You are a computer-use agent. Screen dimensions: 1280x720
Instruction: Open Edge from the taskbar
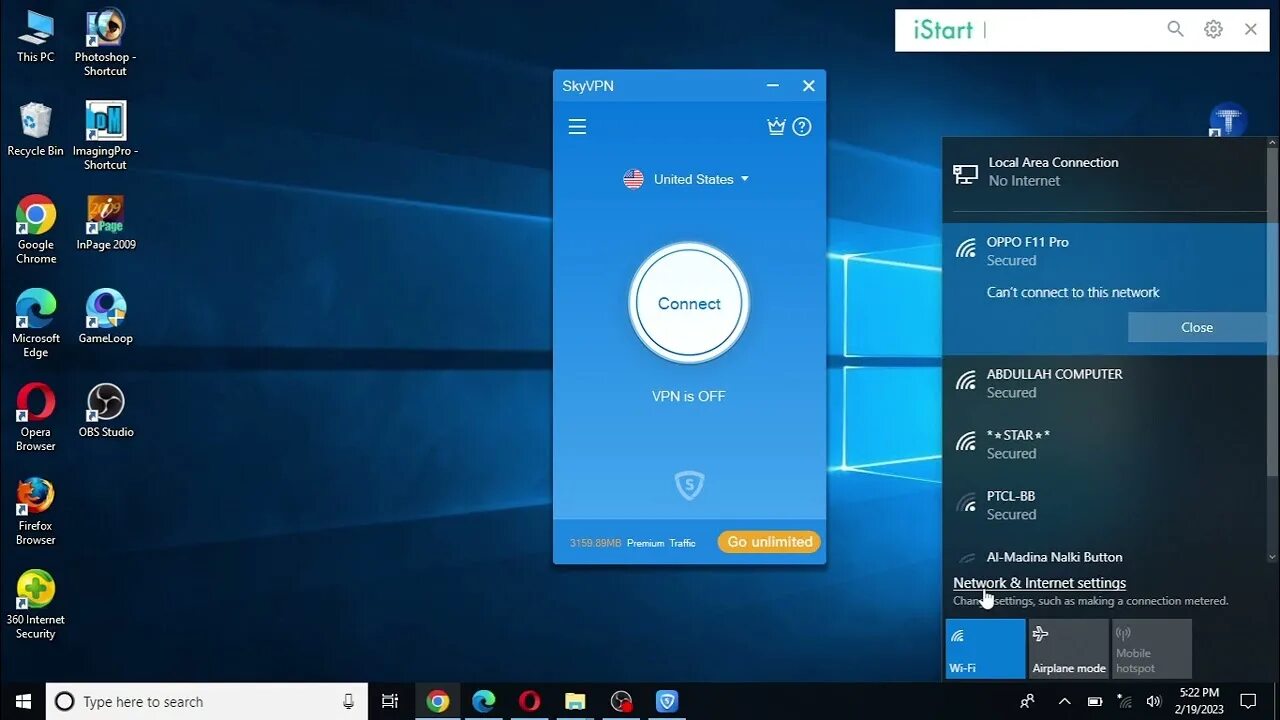coord(484,701)
